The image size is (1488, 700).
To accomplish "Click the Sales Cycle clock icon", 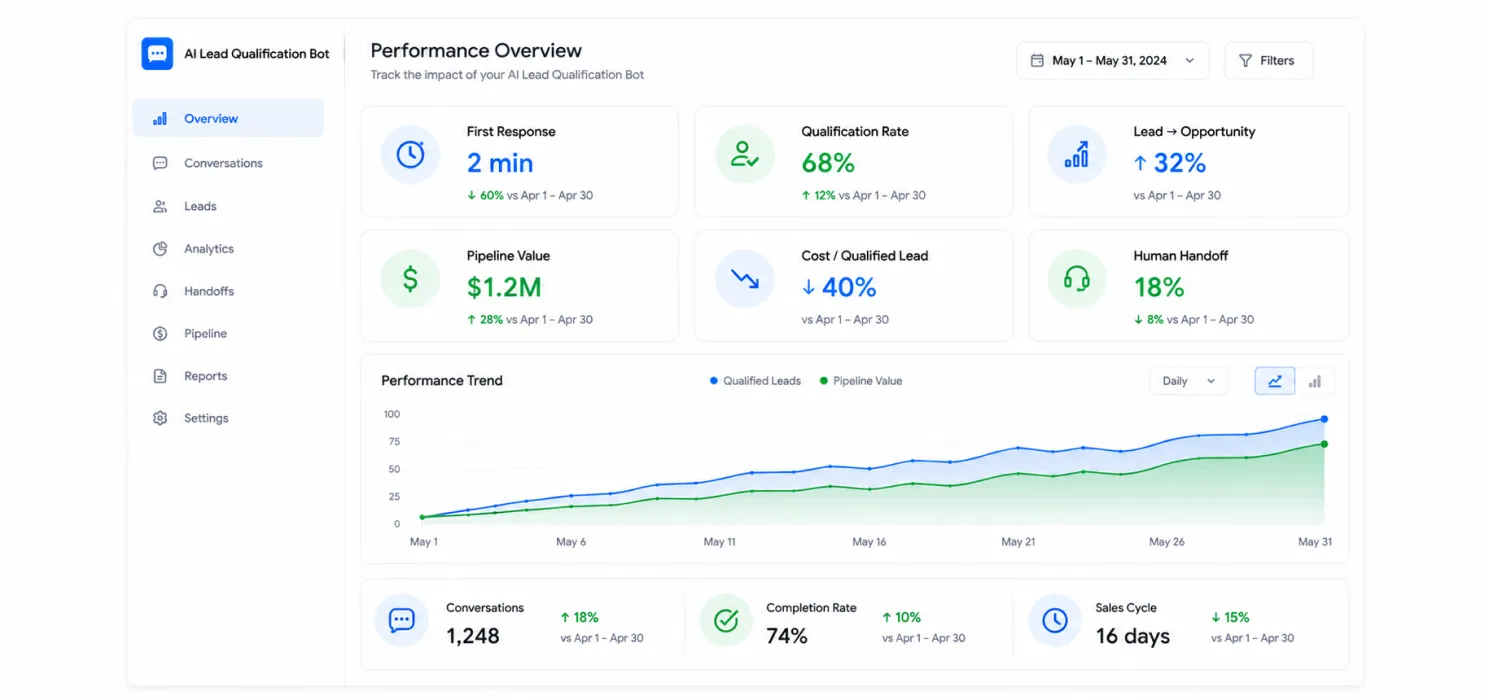I will [1055, 621].
